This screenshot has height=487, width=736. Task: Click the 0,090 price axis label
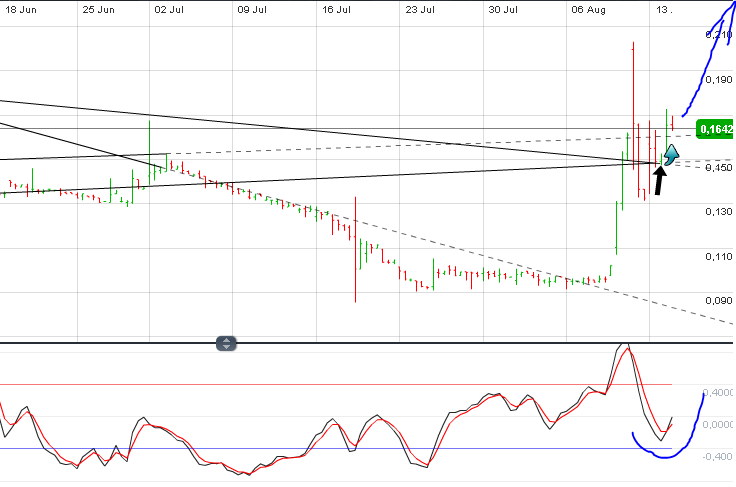coord(719,300)
